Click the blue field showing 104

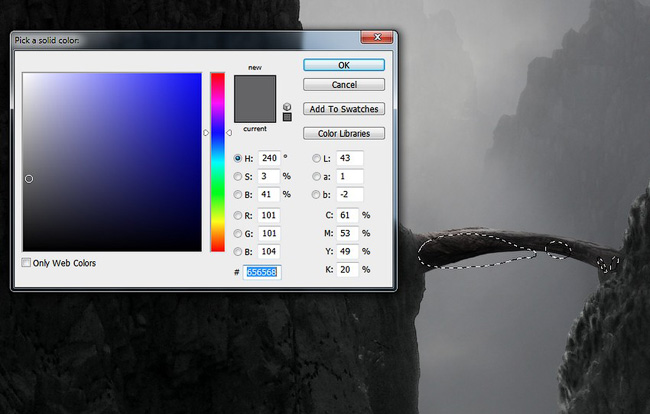click(269, 252)
